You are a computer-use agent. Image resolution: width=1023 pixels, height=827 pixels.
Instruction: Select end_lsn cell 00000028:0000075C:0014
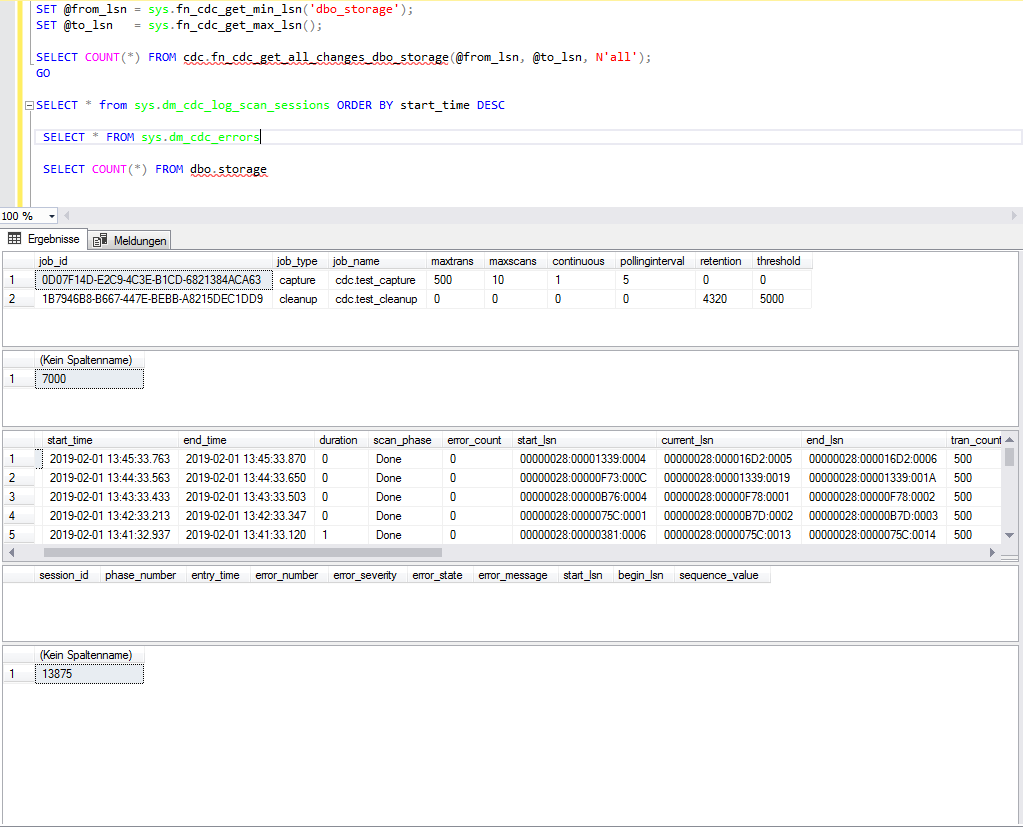(x=874, y=535)
